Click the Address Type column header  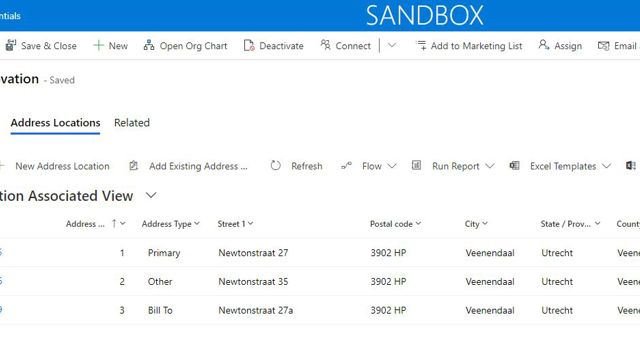[167, 224]
